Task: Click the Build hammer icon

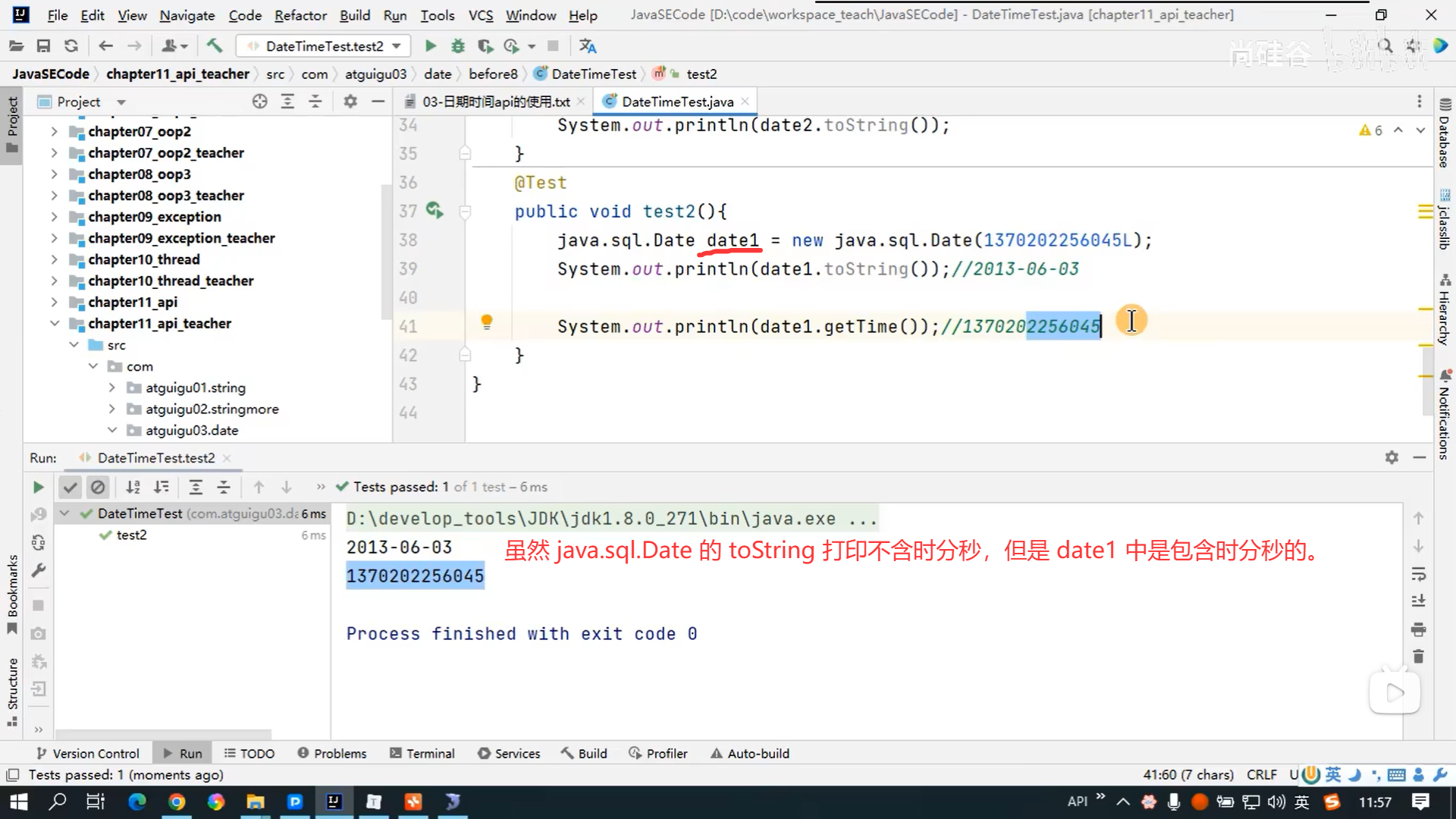Action: click(x=215, y=46)
